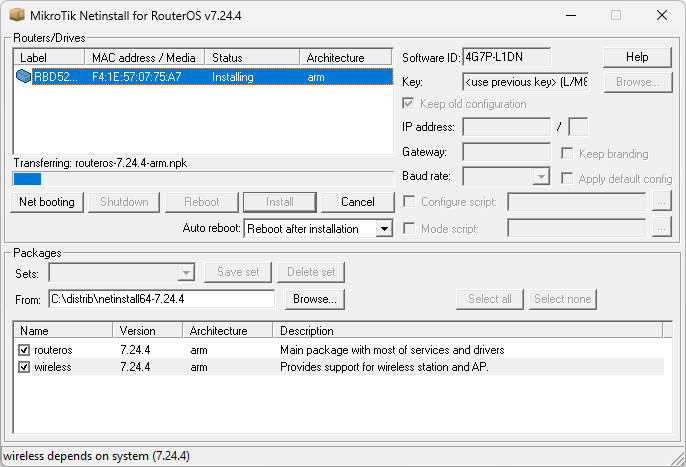
Task: Click the Save set button
Action: point(238,272)
